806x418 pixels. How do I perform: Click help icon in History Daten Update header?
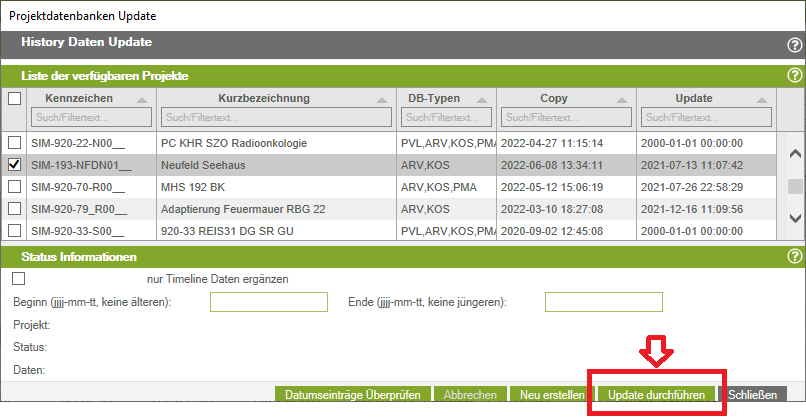[x=795, y=45]
